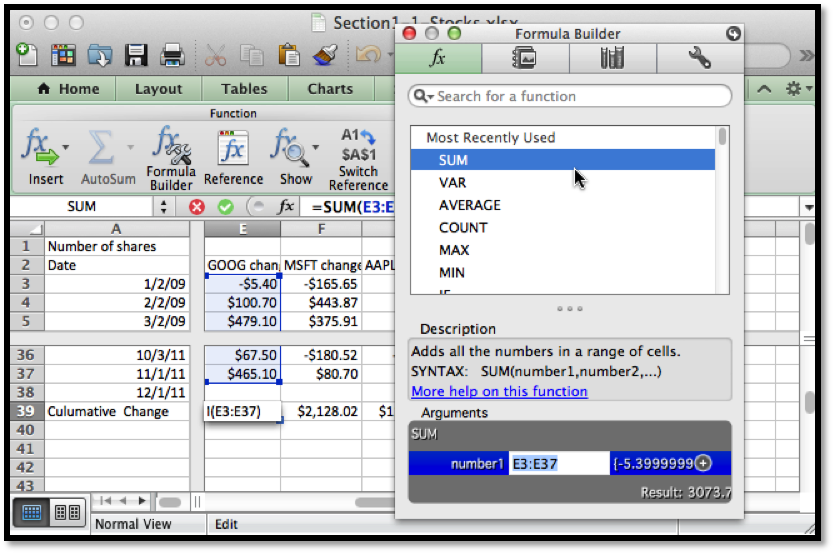Switch to Normal view layout button
This screenshot has width=834, height=554.
click(31, 512)
